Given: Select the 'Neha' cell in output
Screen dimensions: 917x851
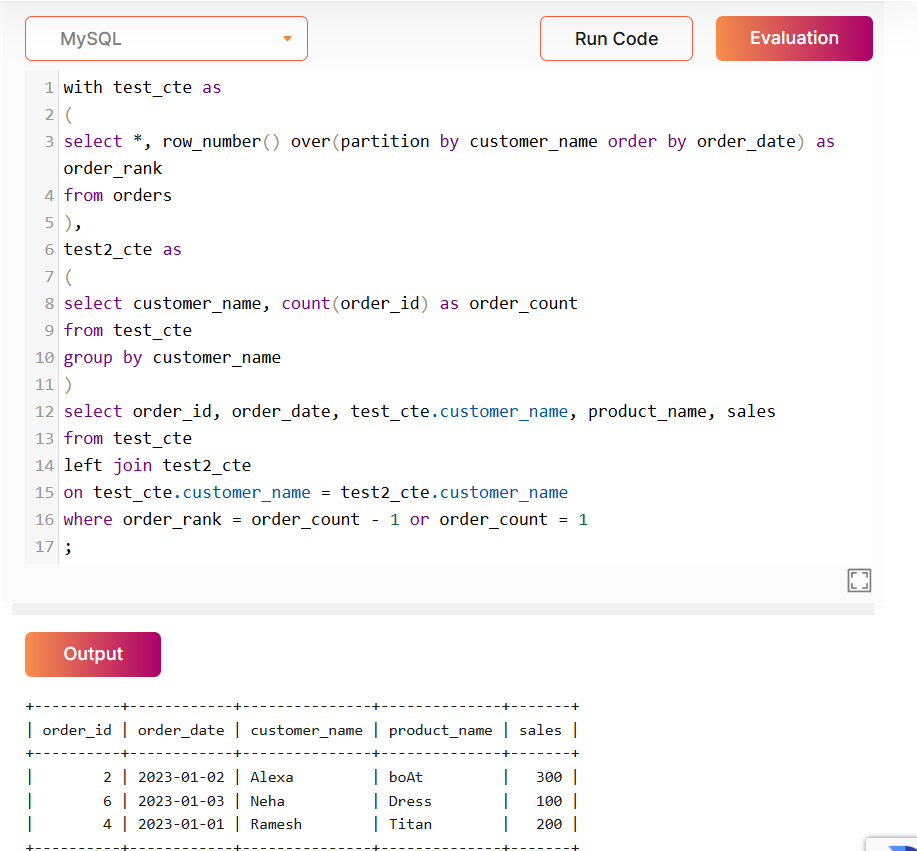Looking at the screenshot, I should pyautogui.click(x=267, y=801).
